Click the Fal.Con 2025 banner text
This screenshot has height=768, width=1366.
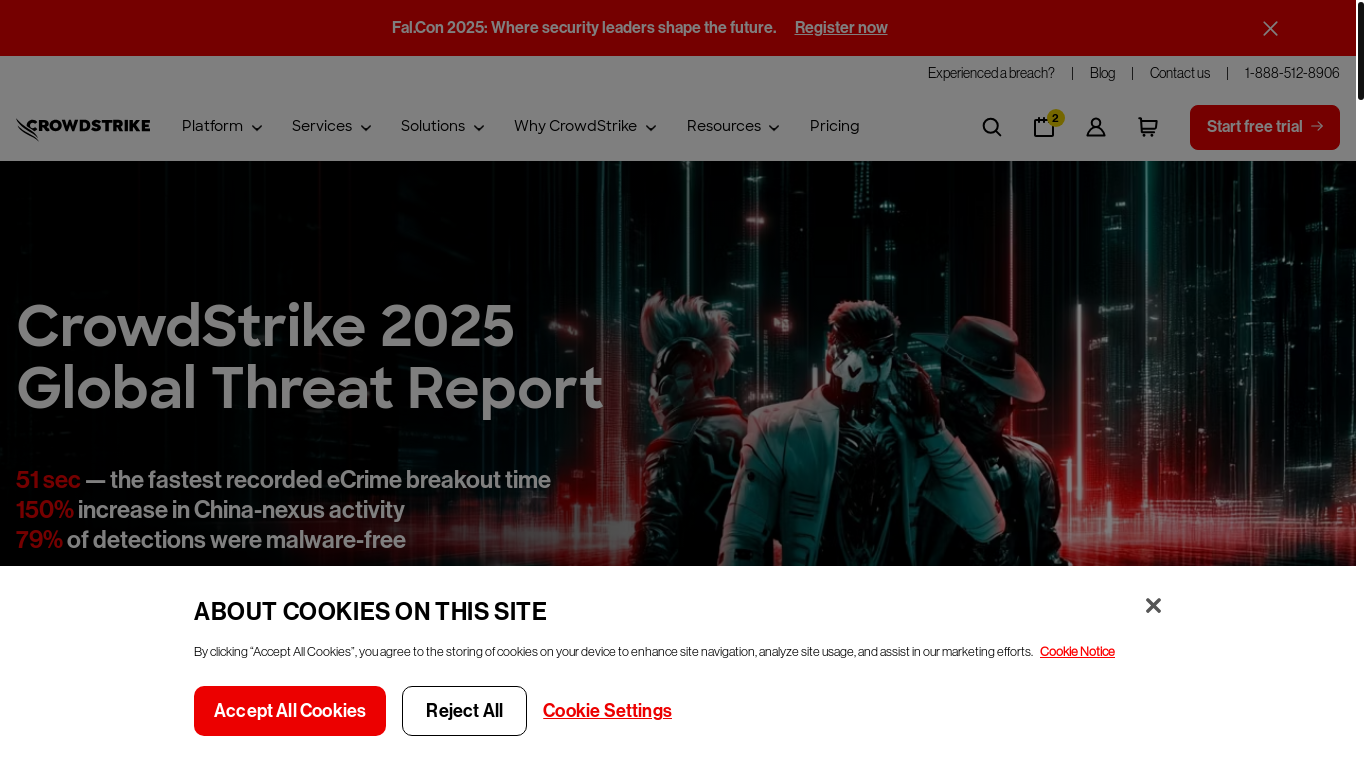584,28
